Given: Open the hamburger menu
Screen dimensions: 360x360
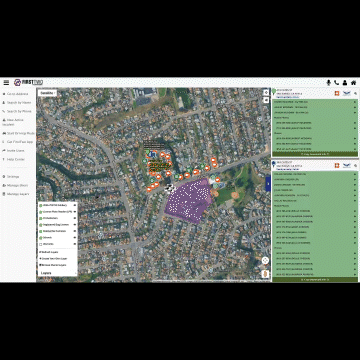Looking at the screenshot, I should [x=6, y=82].
